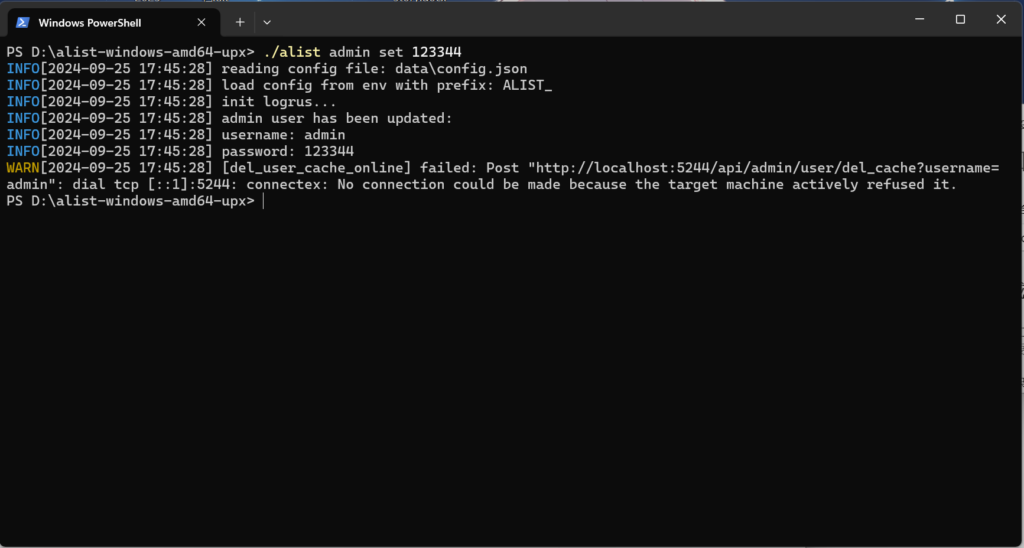Click the yellow WARN label
Image resolution: width=1024 pixels, height=548 pixels.
[x=23, y=168]
